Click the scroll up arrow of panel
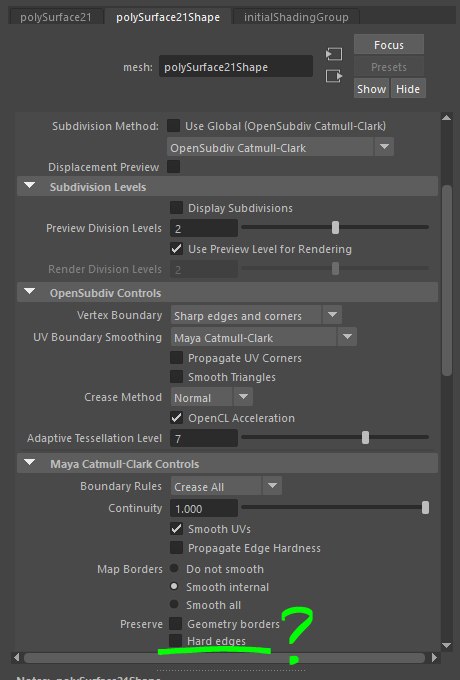460x680 pixels. coord(447,117)
